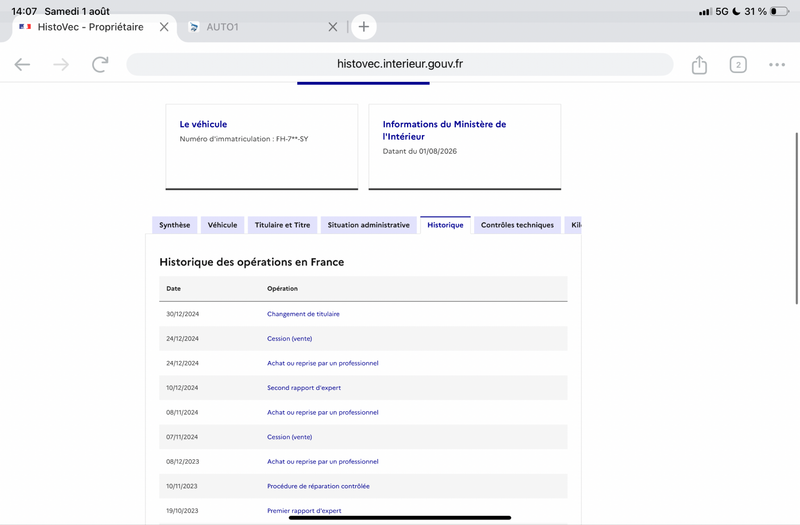Go back to the previous page
The image size is (800, 525).
(x=22, y=65)
